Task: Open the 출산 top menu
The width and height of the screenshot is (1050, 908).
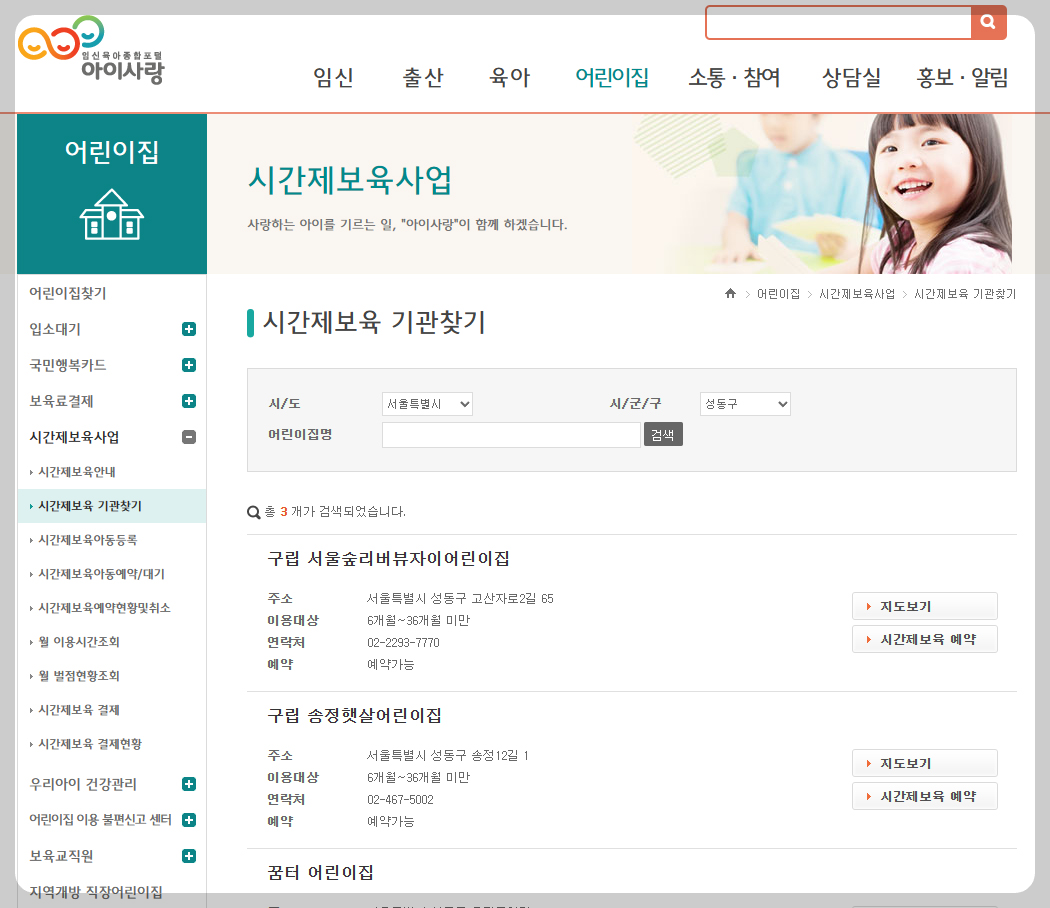Action: click(x=423, y=78)
